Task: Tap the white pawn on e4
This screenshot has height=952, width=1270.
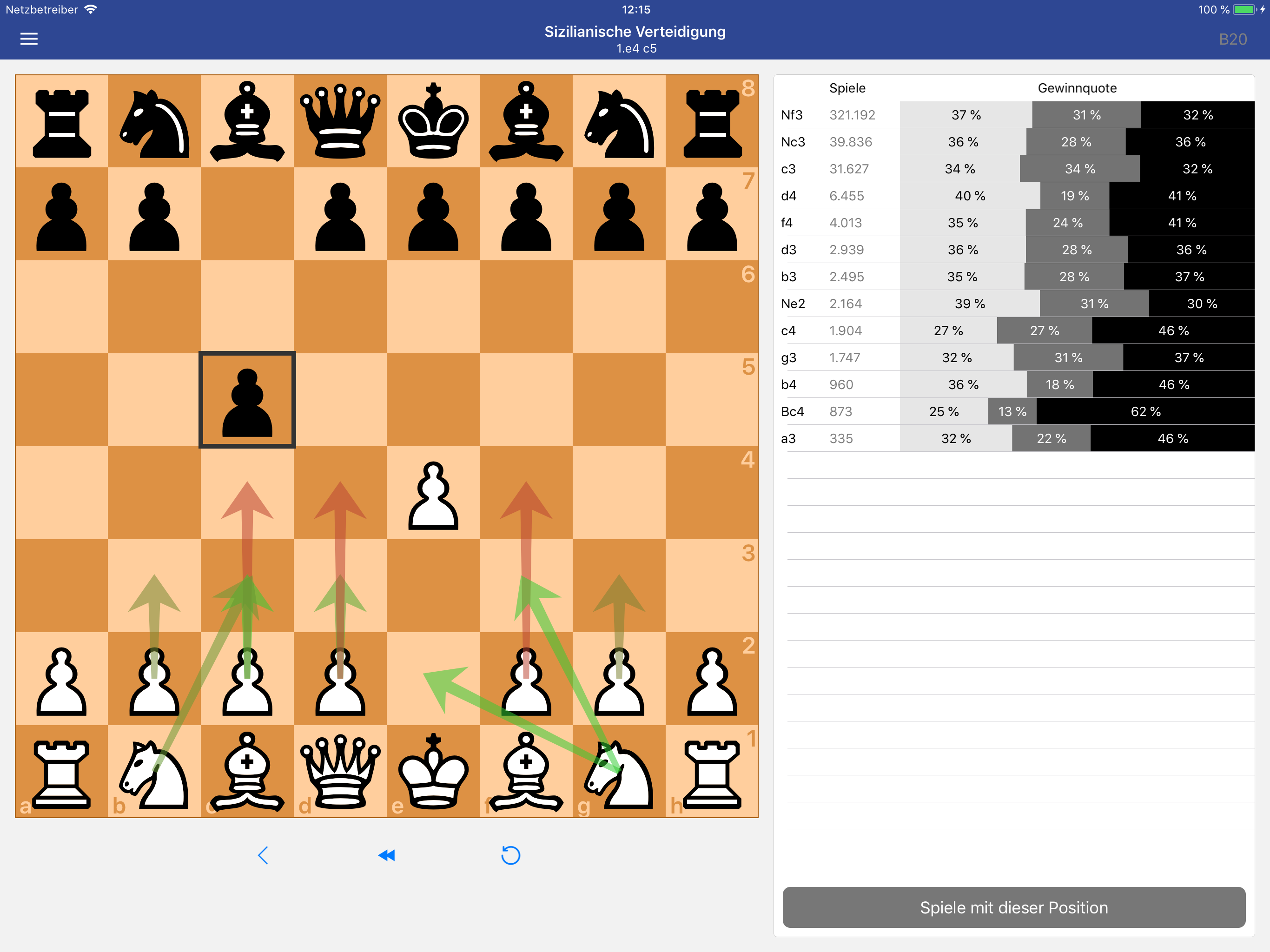Action: coord(433,494)
